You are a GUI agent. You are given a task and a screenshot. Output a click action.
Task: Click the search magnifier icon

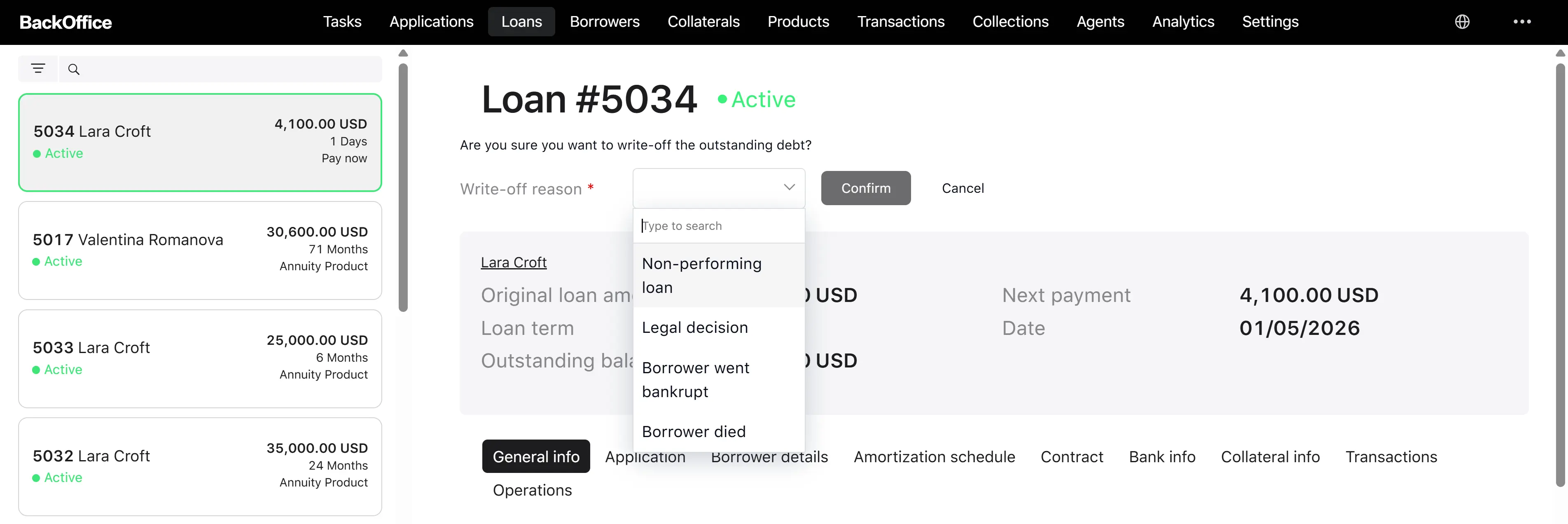pyautogui.click(x=74, y=69)
